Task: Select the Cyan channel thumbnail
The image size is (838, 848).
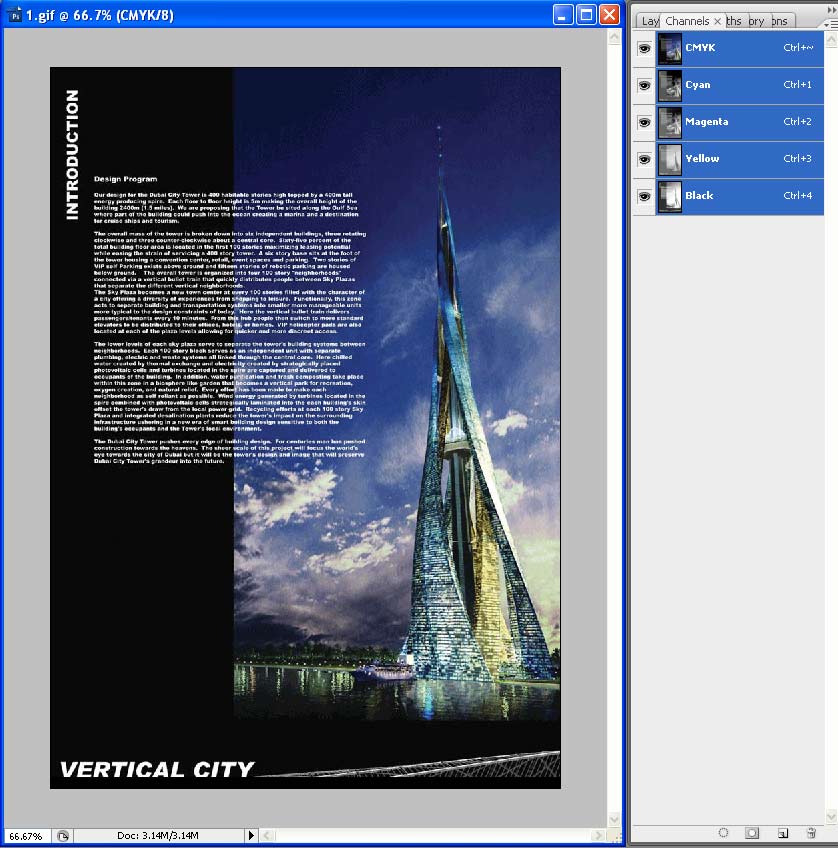Action: [670, 85]
